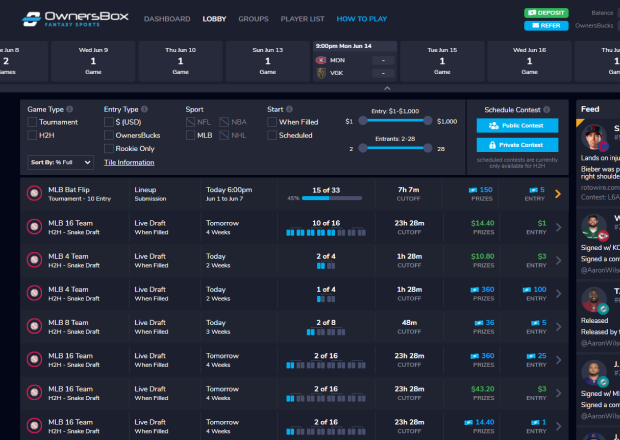
Task: Toggle the Tournament checkbox
Action: (x=32, y=122)
